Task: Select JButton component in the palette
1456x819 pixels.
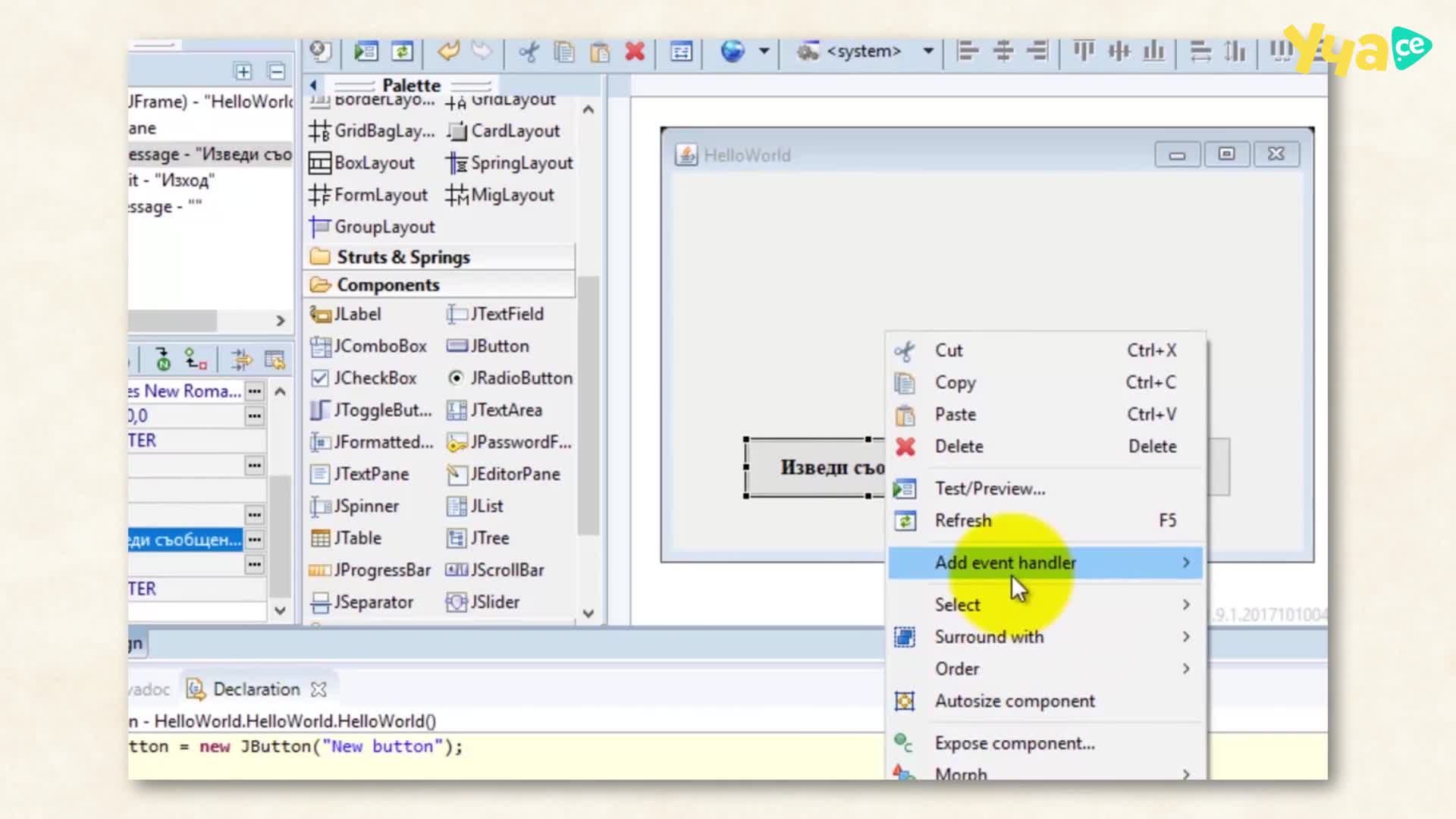Action: click(x=488, y=346)
